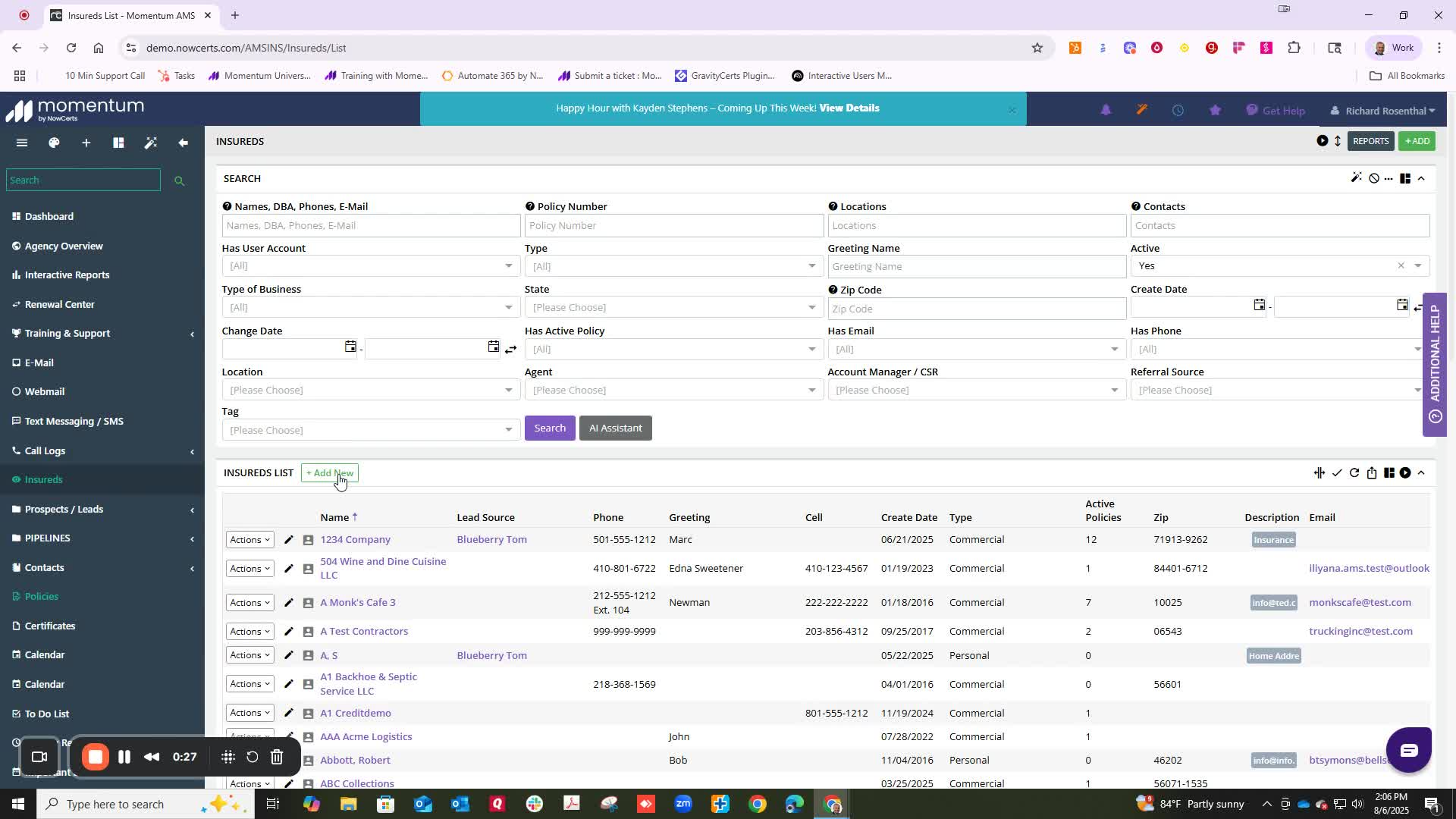Open the live chat bubble widget
The height and width of the screenshot is (819, 1456).
(x=1408, y=750)
